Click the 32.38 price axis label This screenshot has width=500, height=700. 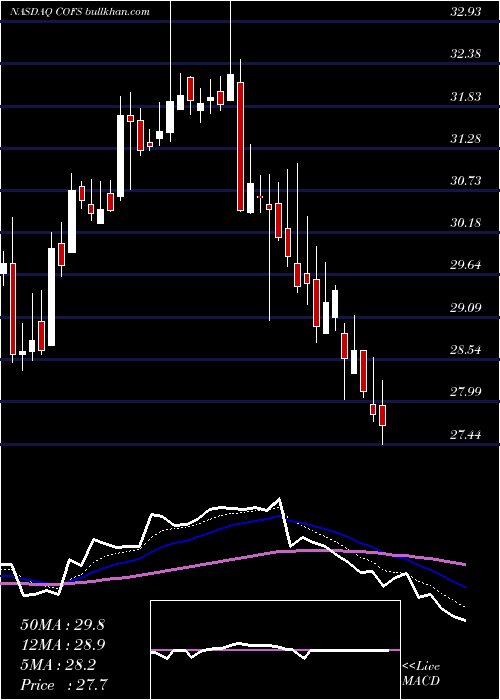466,54
